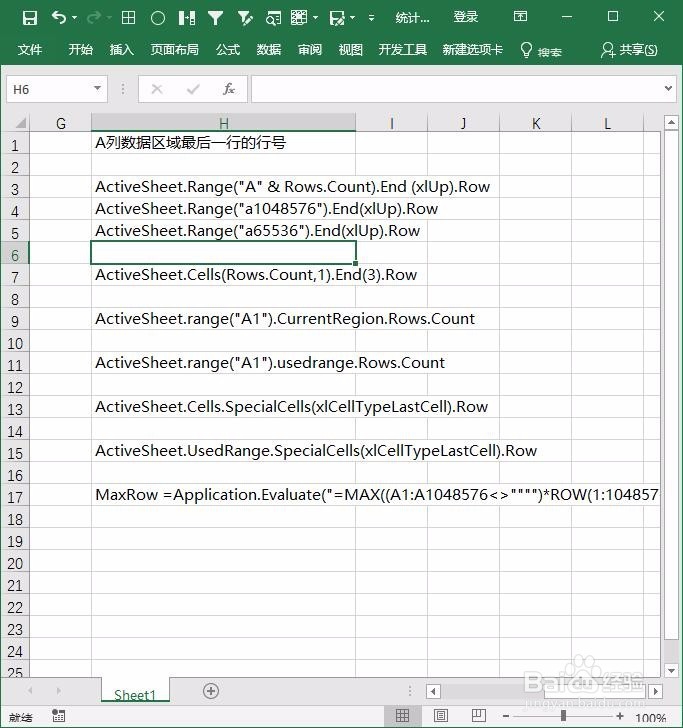
Task: Switch to the 页面布局 ribbon tab
Action: tap(175, 49)
